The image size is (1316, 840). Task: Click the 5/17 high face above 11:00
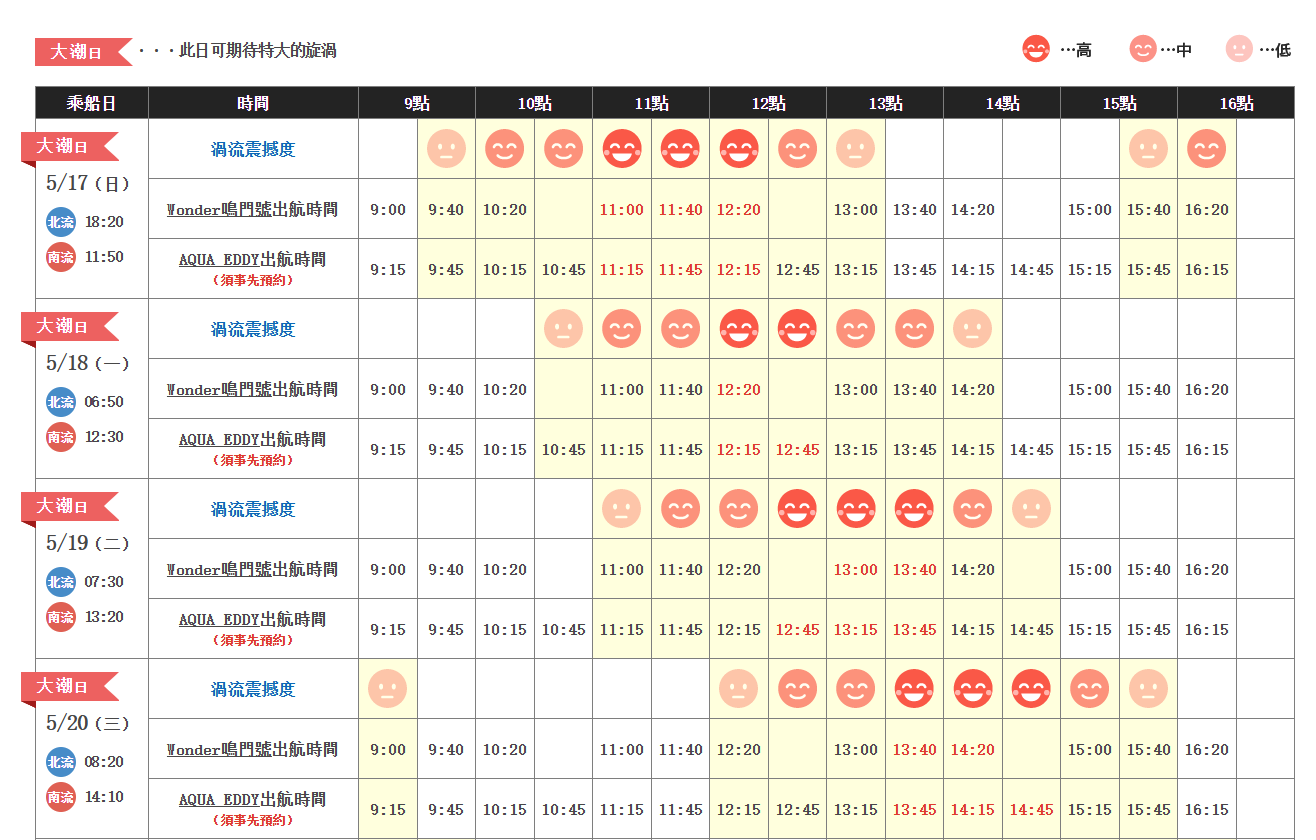(622, 149)
